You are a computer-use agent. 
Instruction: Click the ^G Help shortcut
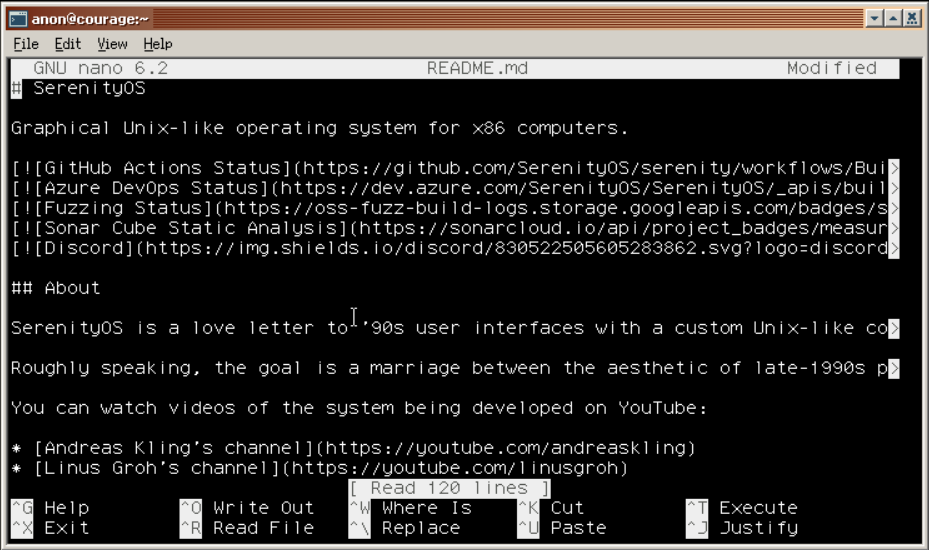click(50, 508)
